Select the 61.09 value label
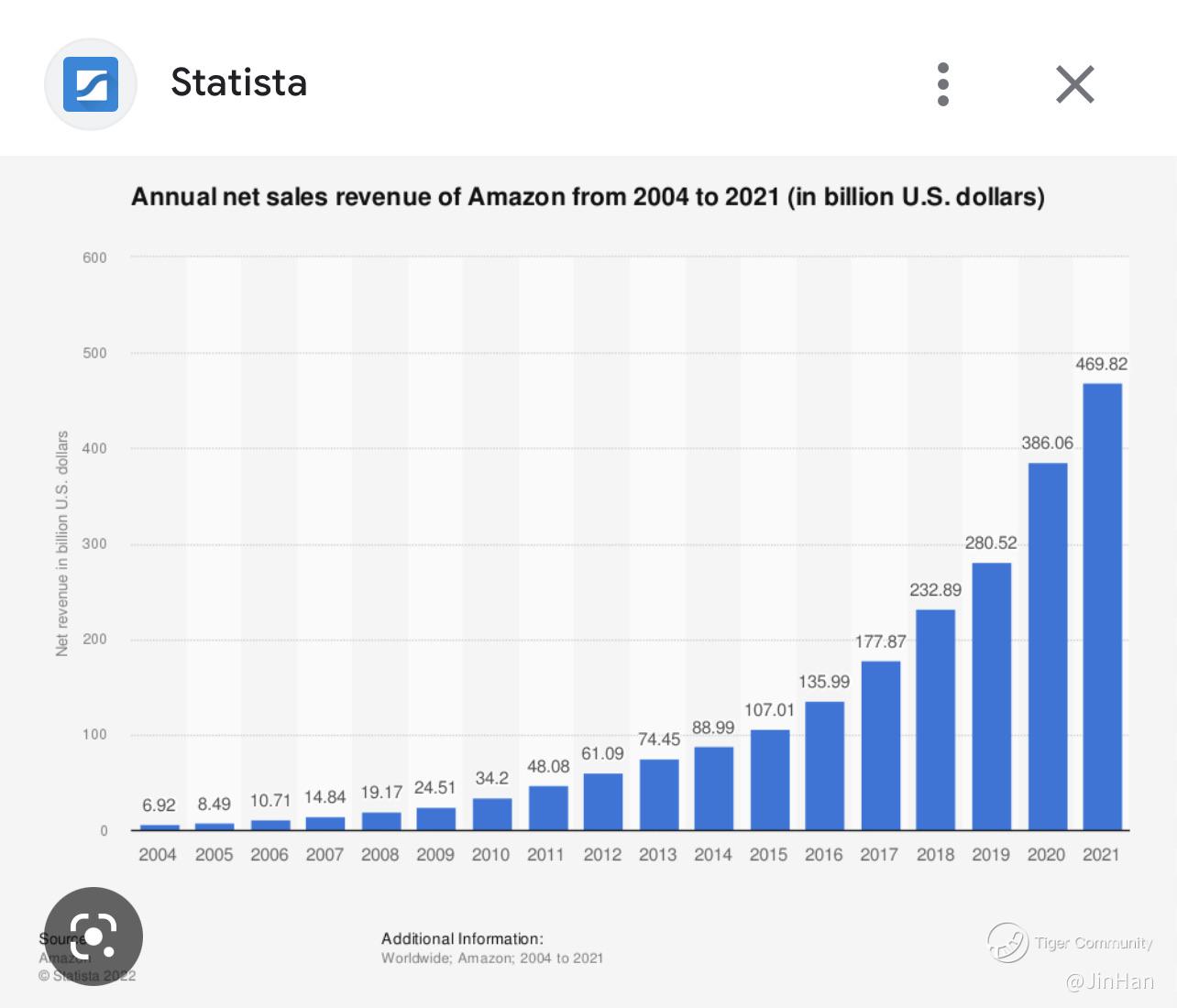Screen dimensions: 1177x1008 point(602,753)
